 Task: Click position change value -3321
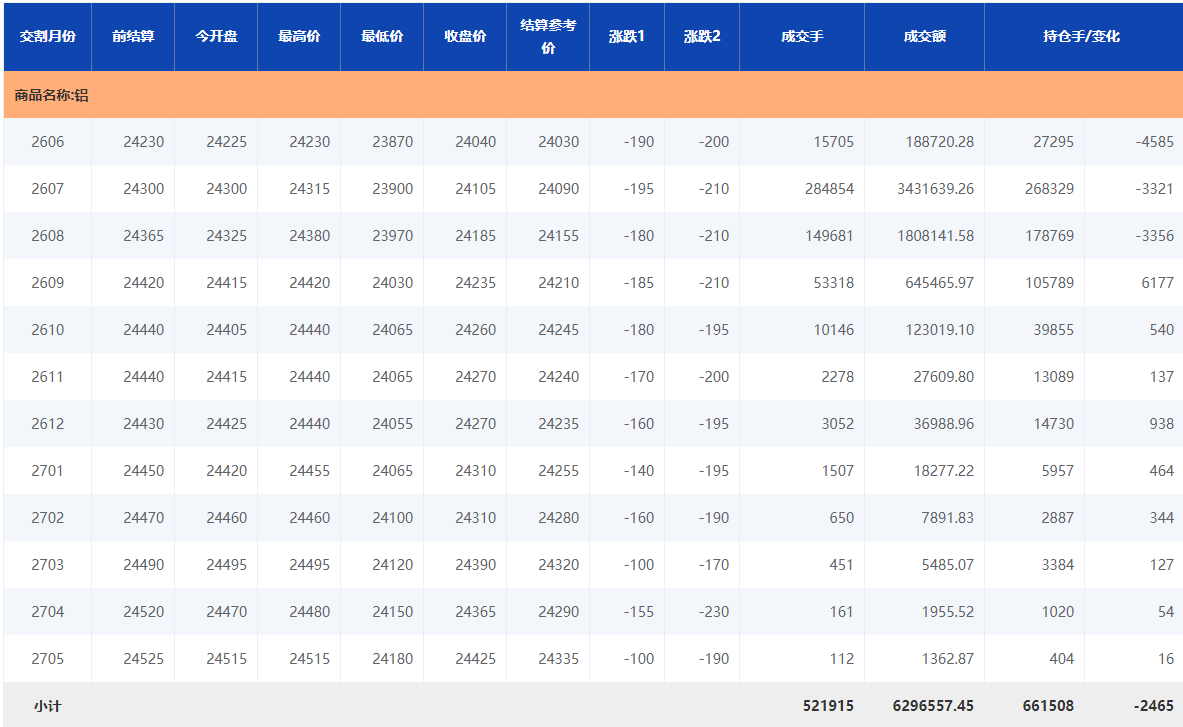[1154, 189]
